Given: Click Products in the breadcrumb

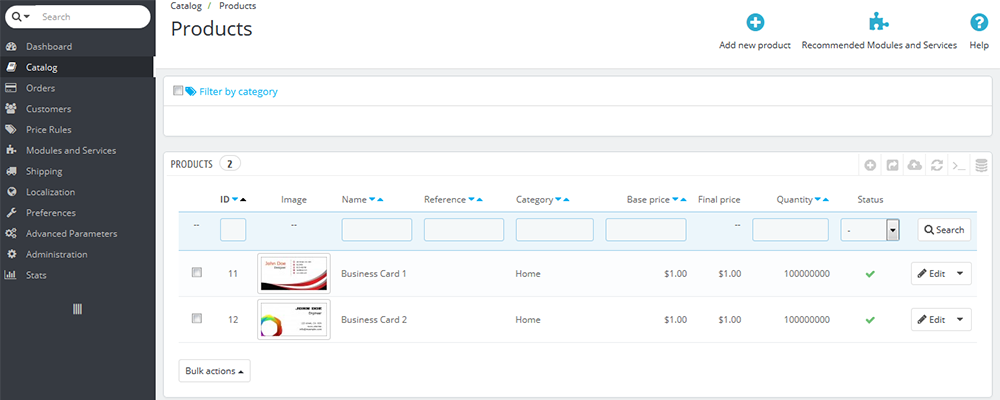Looking at the screenshot, I should point(237,6).
